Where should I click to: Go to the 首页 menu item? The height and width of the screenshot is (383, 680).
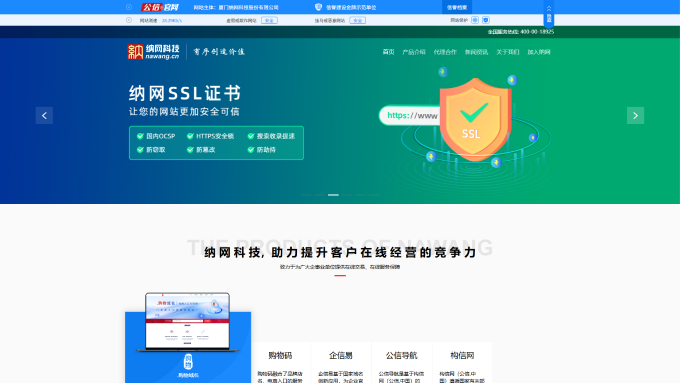388,52
